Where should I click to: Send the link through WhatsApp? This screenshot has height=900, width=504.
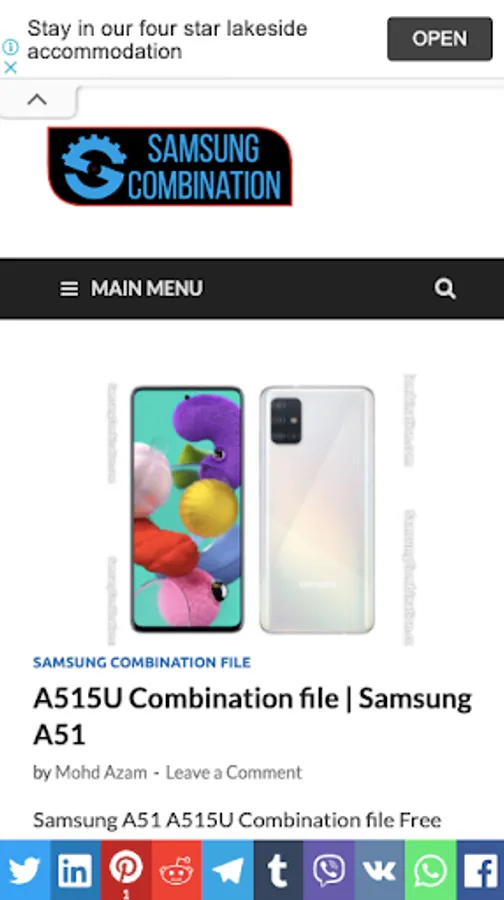pos(431,870)
